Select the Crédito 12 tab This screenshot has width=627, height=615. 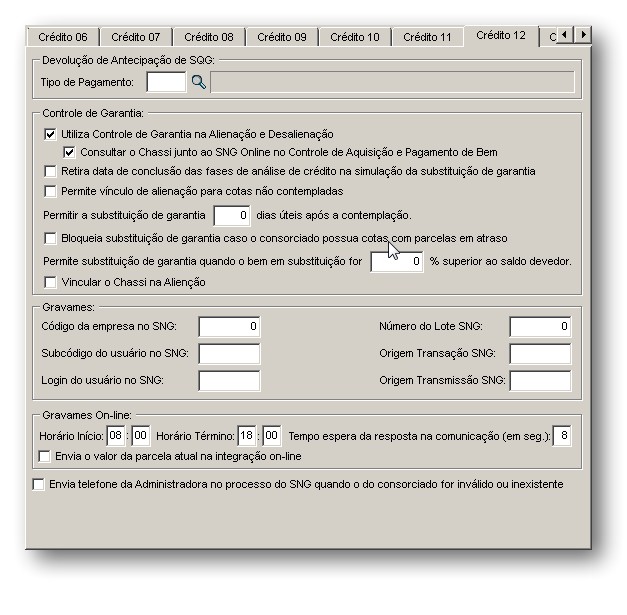pos(501,36)
